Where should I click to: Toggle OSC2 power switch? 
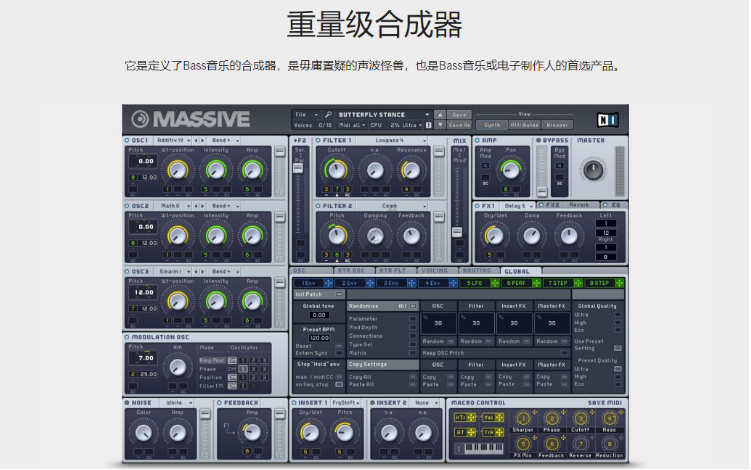[127, 206]
